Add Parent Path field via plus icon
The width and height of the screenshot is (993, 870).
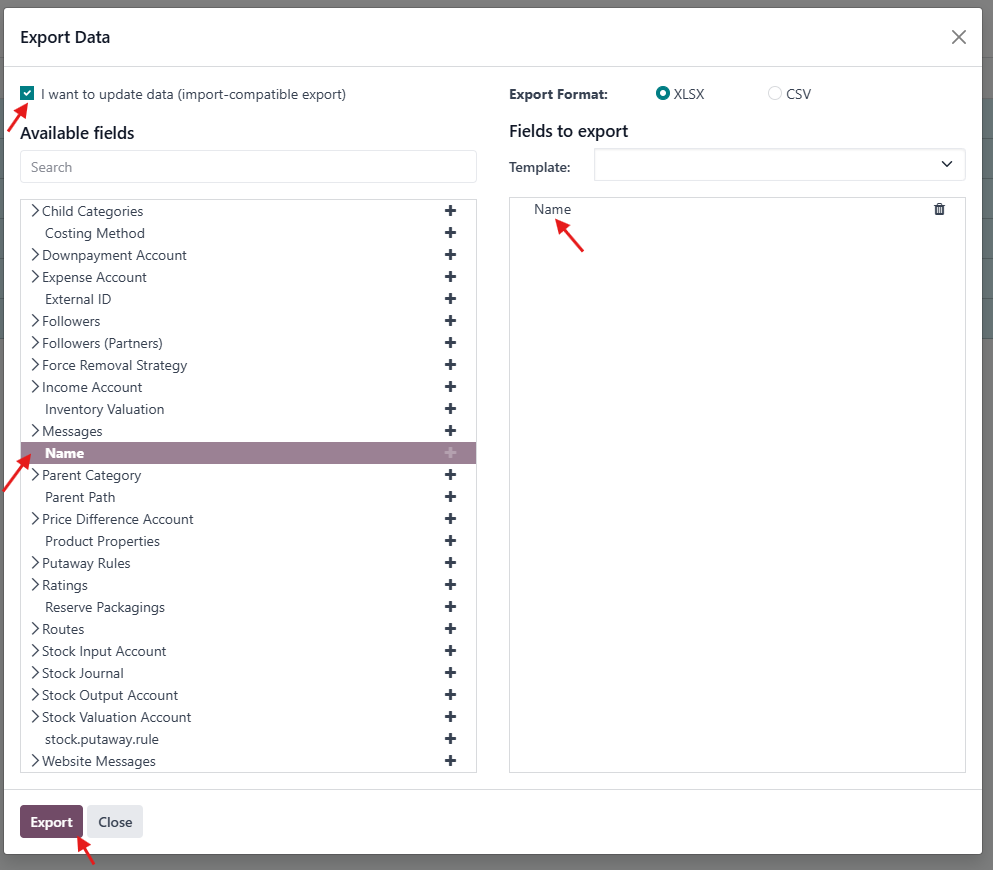coord(450,497)
